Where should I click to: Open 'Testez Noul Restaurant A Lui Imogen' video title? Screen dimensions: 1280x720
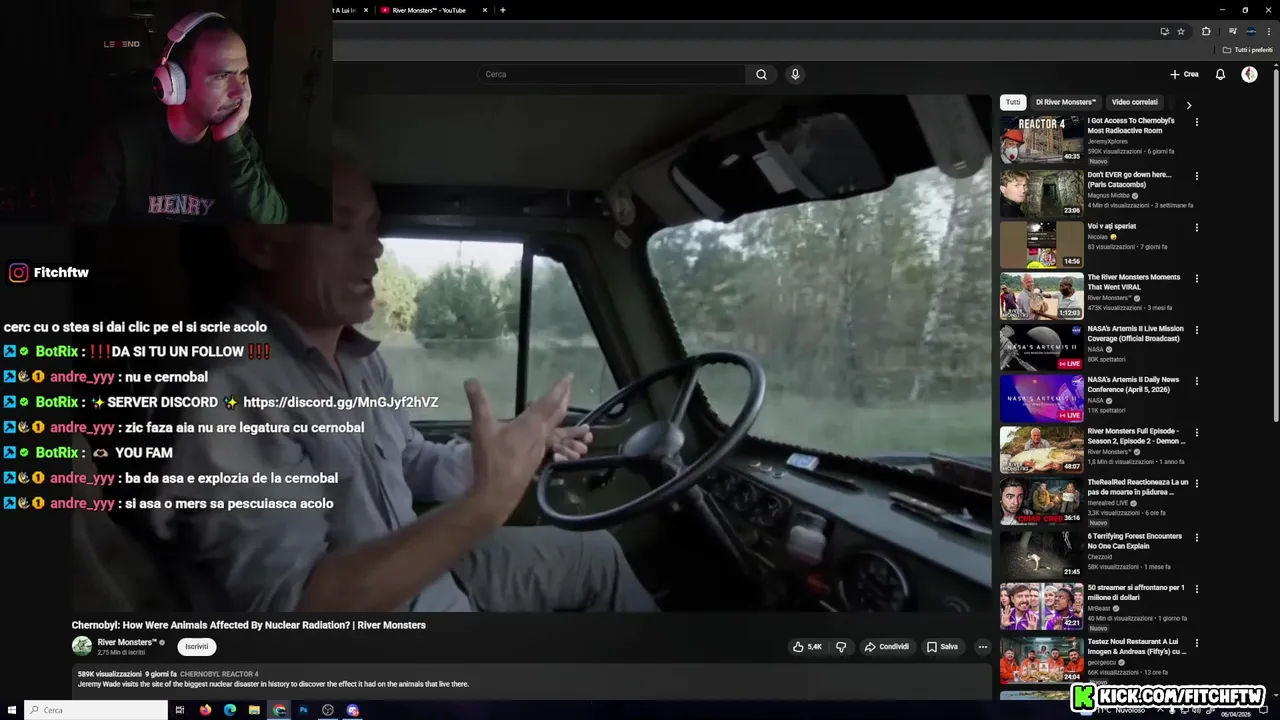point(1136,646)
